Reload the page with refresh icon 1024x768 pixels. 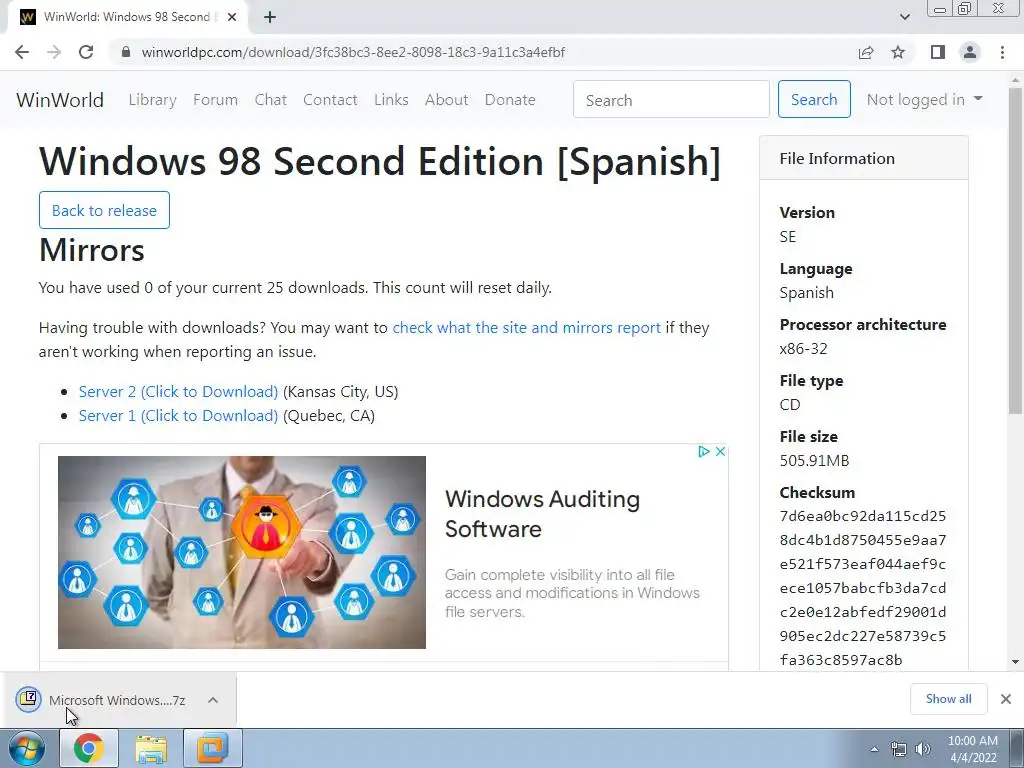tap(86, 52)
